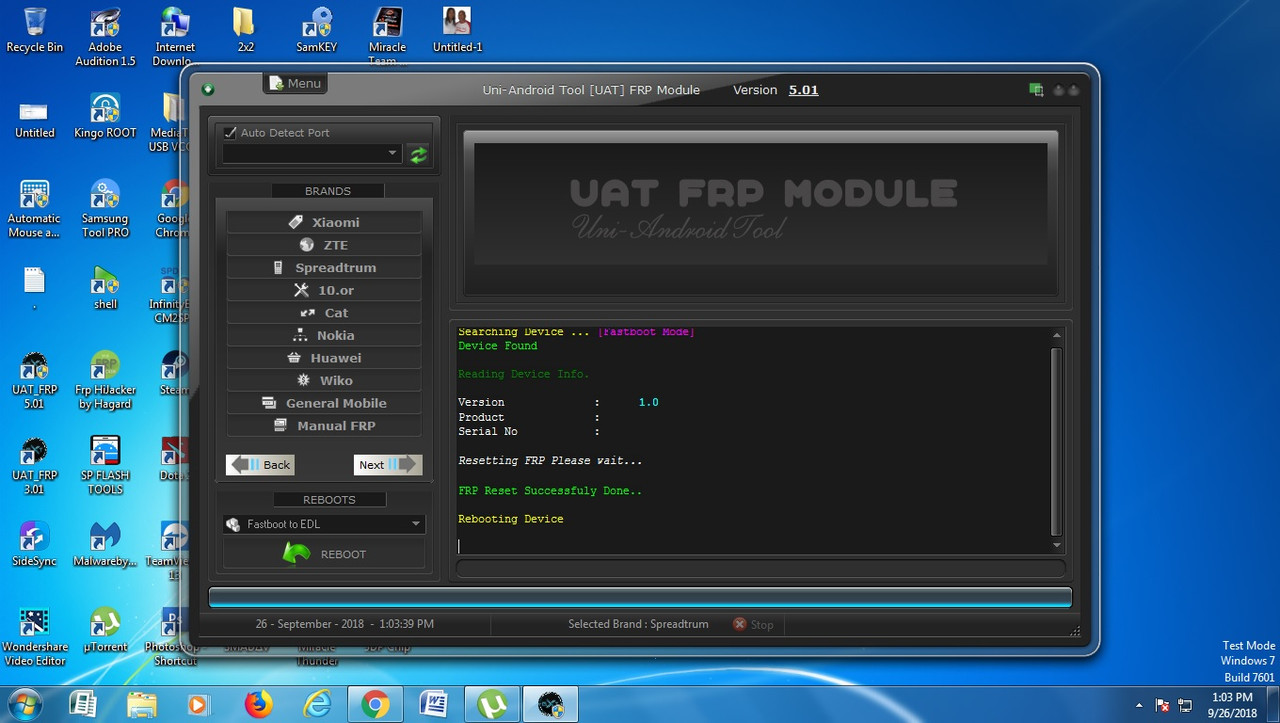Click the version number 5.01
Image resolution: width=1280 pixels, height=723 pixels.
click(803, 90)
